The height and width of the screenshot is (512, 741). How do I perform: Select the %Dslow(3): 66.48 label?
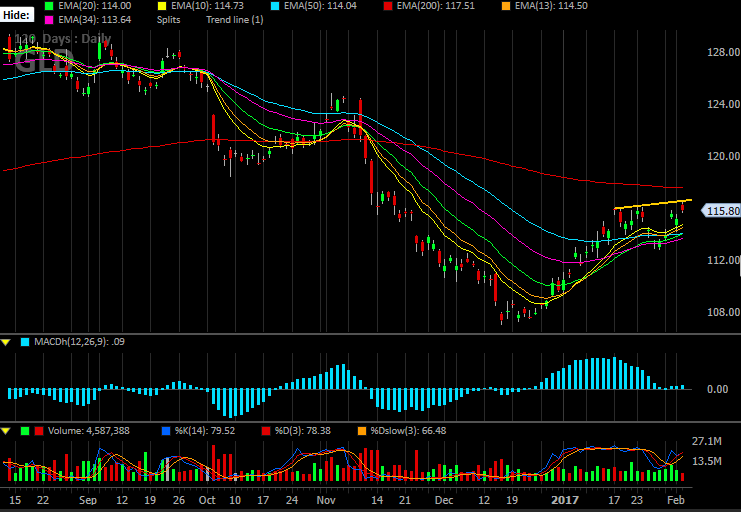point(408,431)
